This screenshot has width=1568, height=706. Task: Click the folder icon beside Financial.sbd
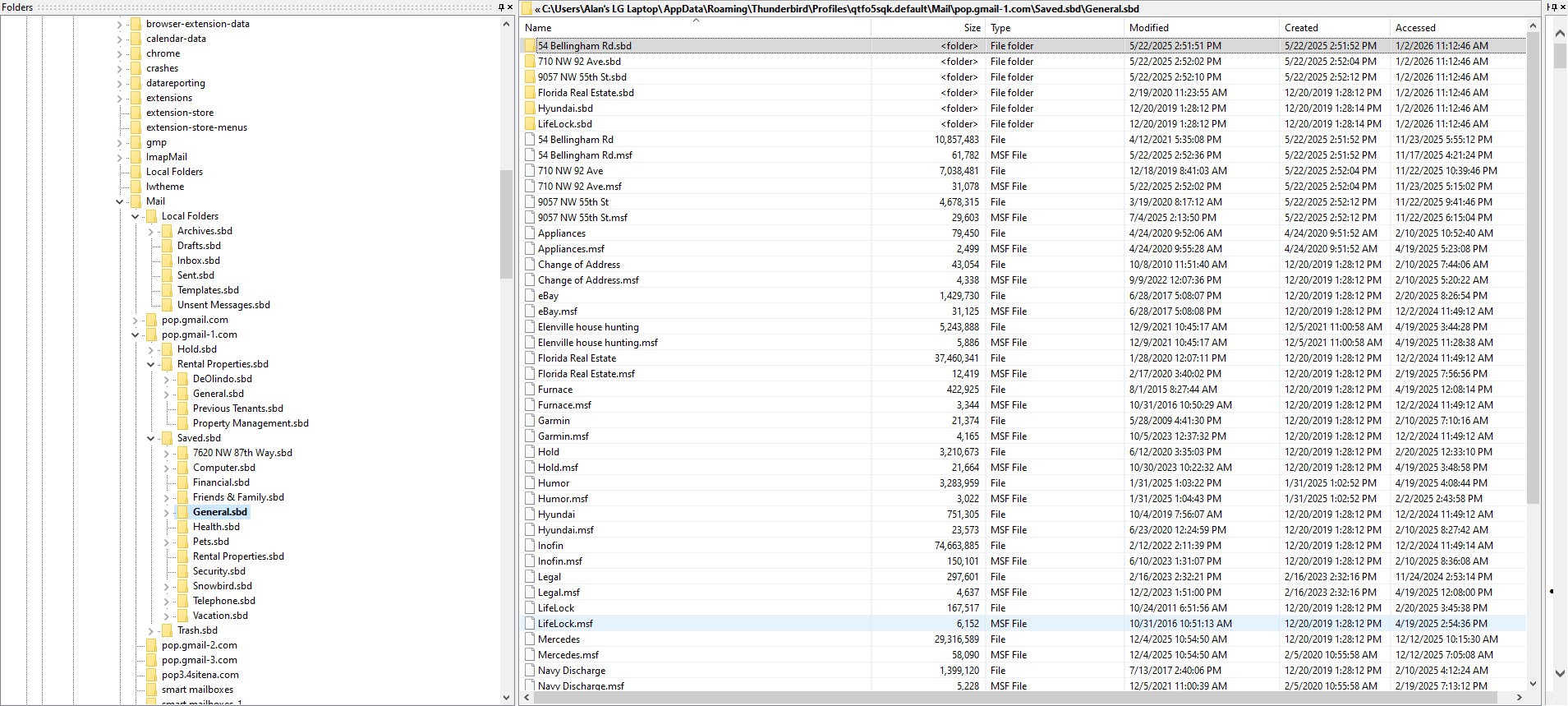click(x=183, y=482)
